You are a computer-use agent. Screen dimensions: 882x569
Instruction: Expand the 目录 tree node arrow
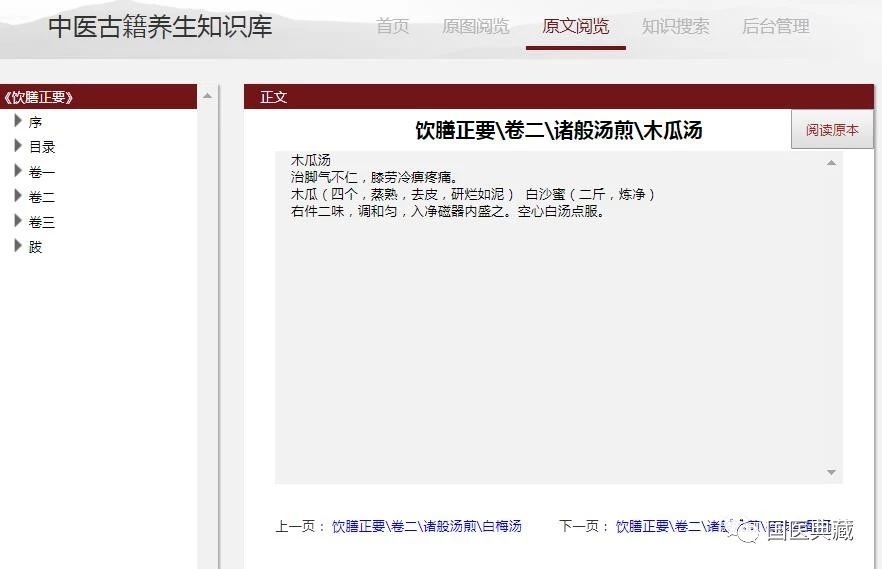(18, 146)
